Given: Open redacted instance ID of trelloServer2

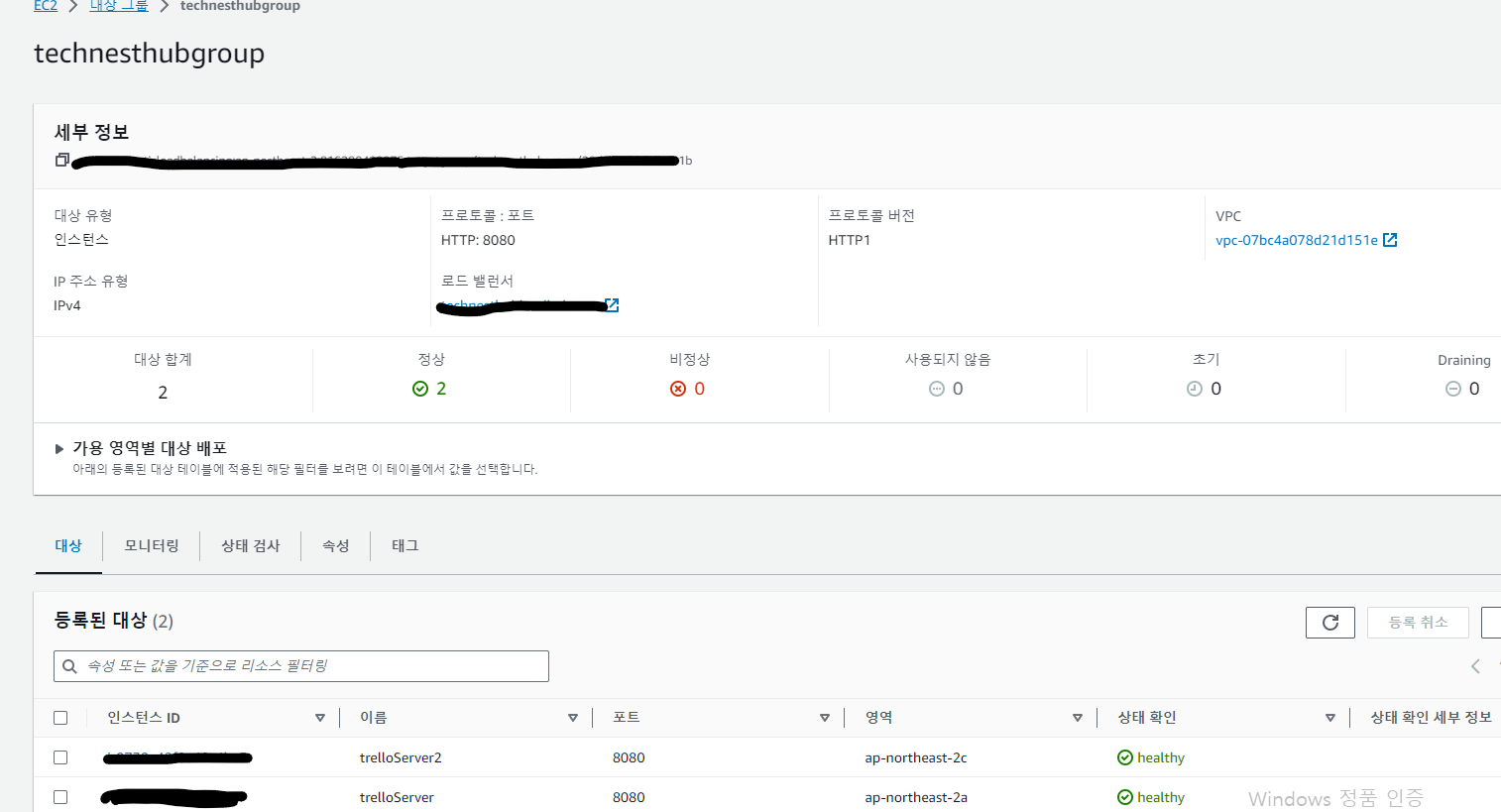Looking at the screenshot, I should 177,757.
